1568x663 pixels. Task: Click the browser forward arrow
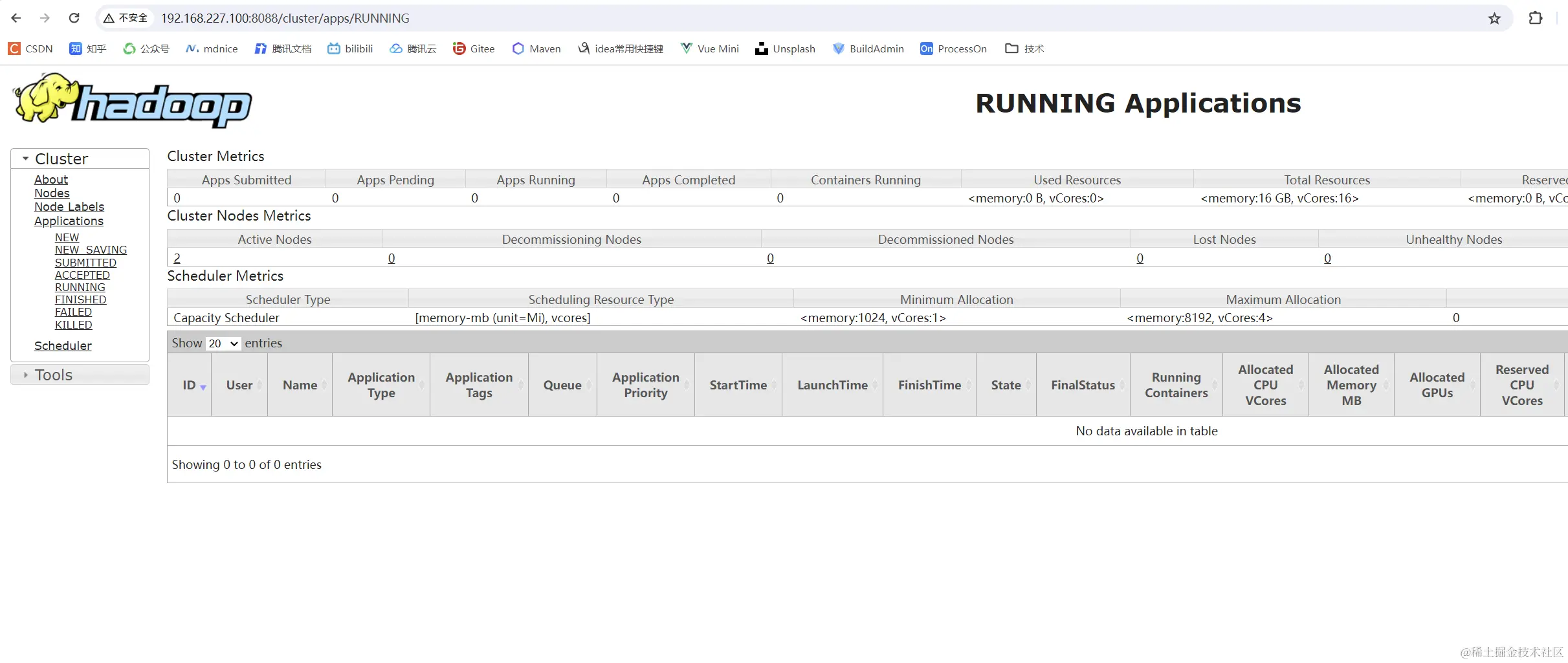pos(45,18)
